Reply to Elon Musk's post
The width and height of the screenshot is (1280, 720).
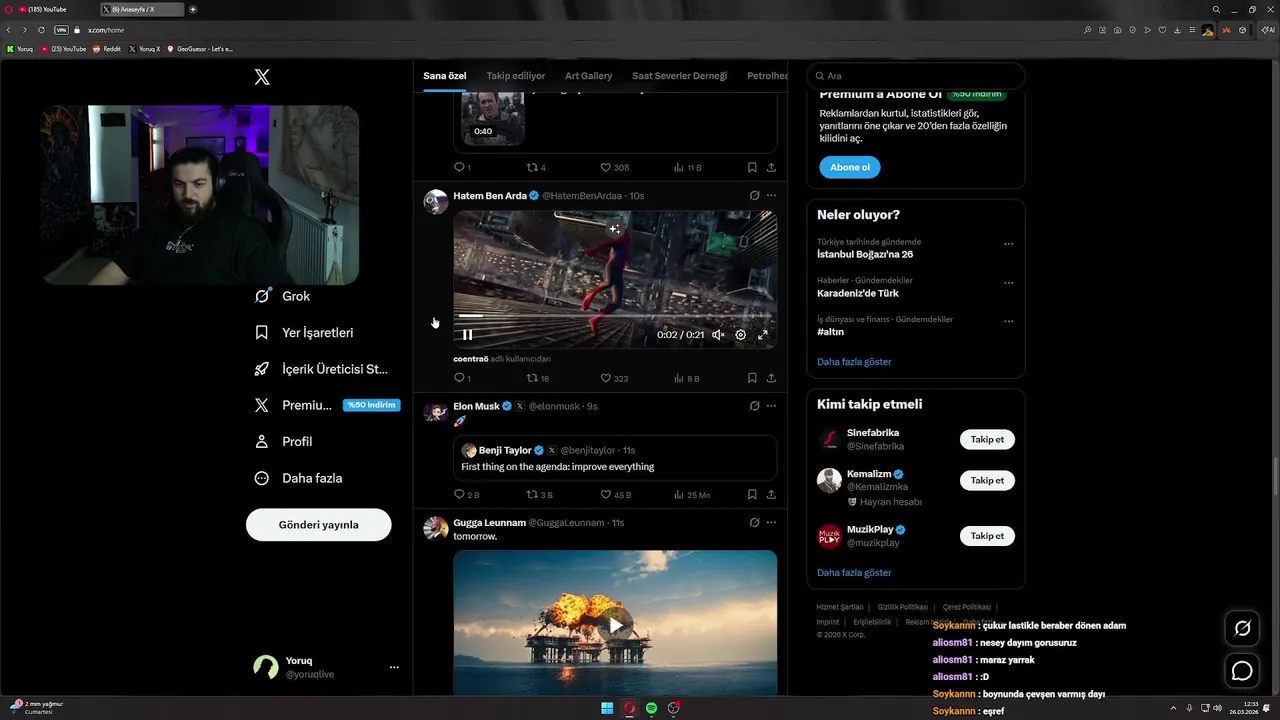466,494
